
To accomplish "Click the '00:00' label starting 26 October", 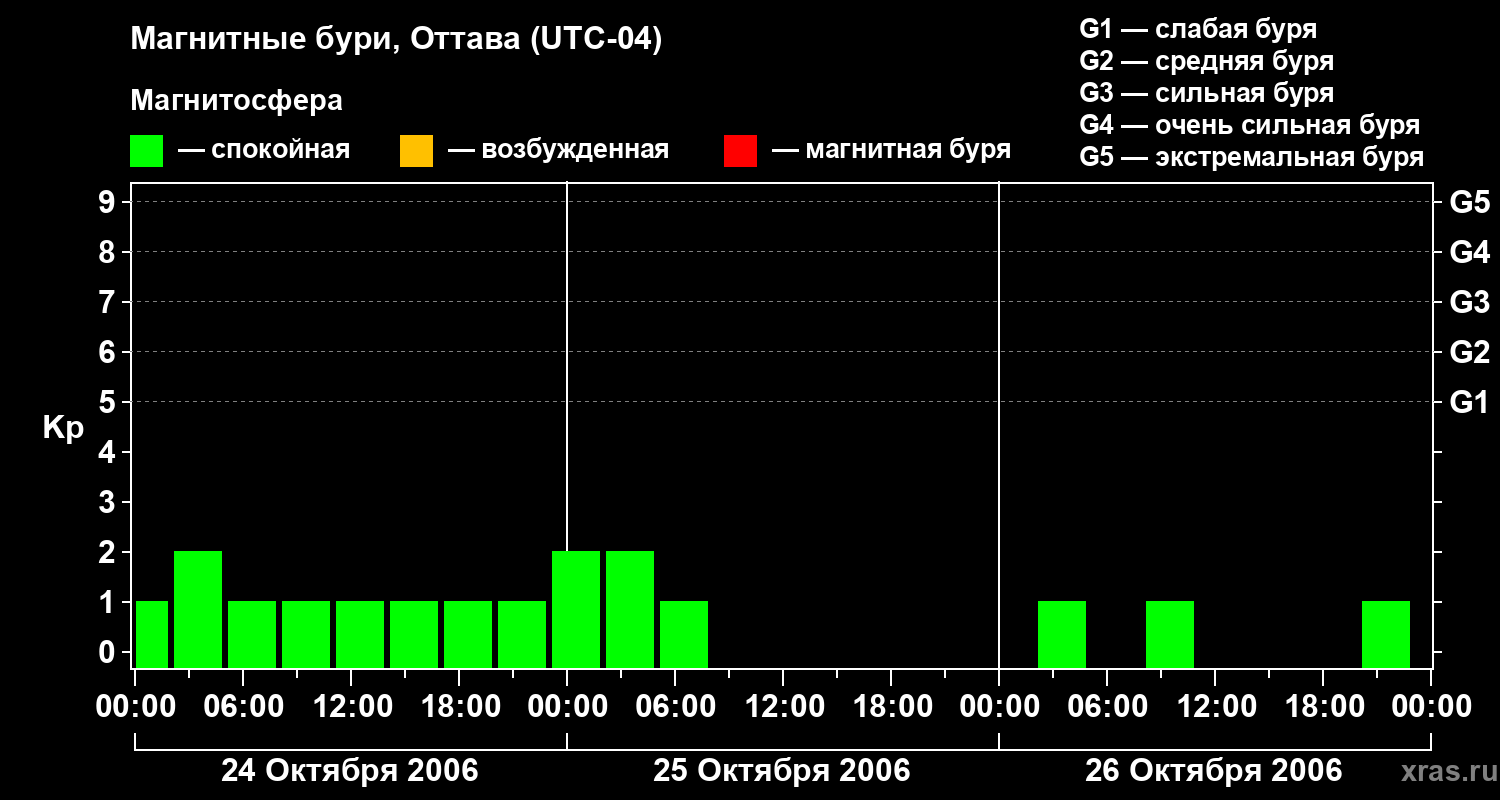I will [x=999, y=707].
